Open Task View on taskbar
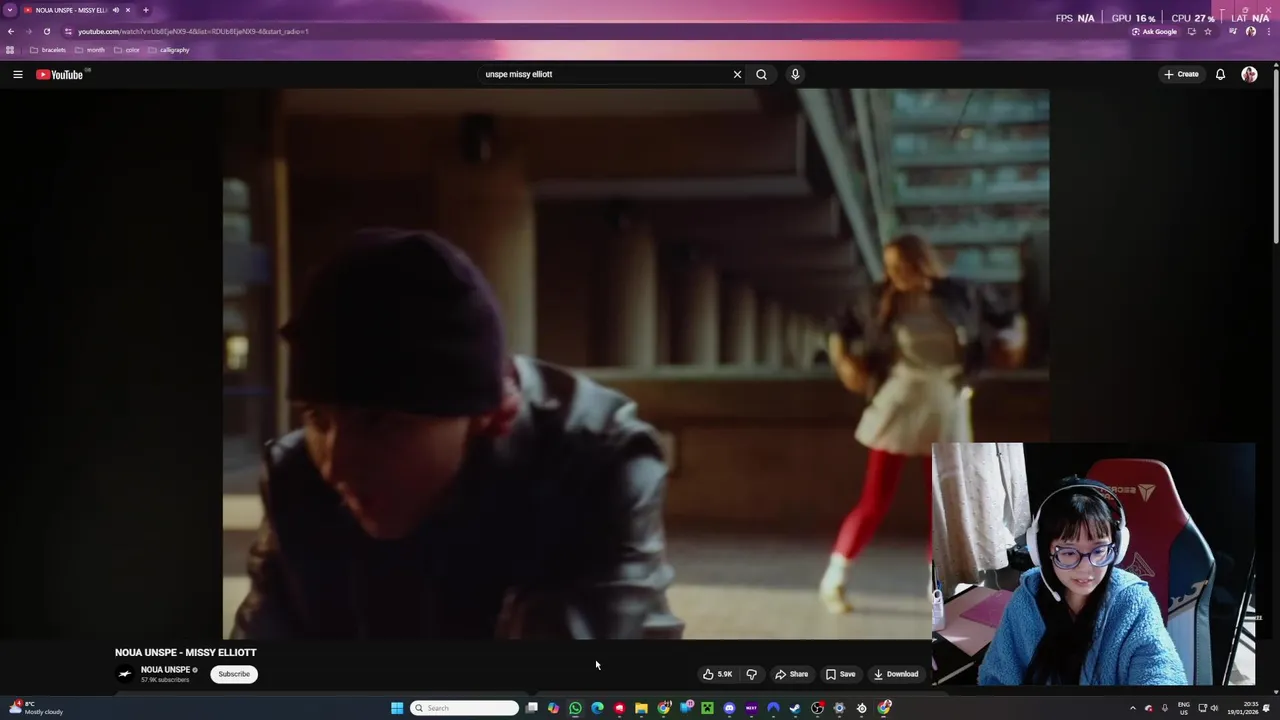The height and width of the screenshot is (720, 1280). (x=531, y=708)
